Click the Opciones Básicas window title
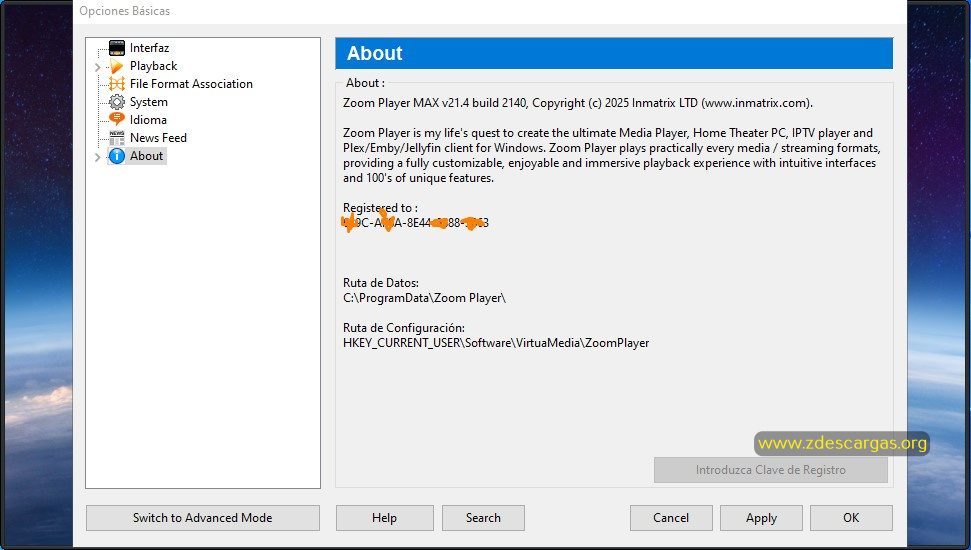 click(124, 11)
